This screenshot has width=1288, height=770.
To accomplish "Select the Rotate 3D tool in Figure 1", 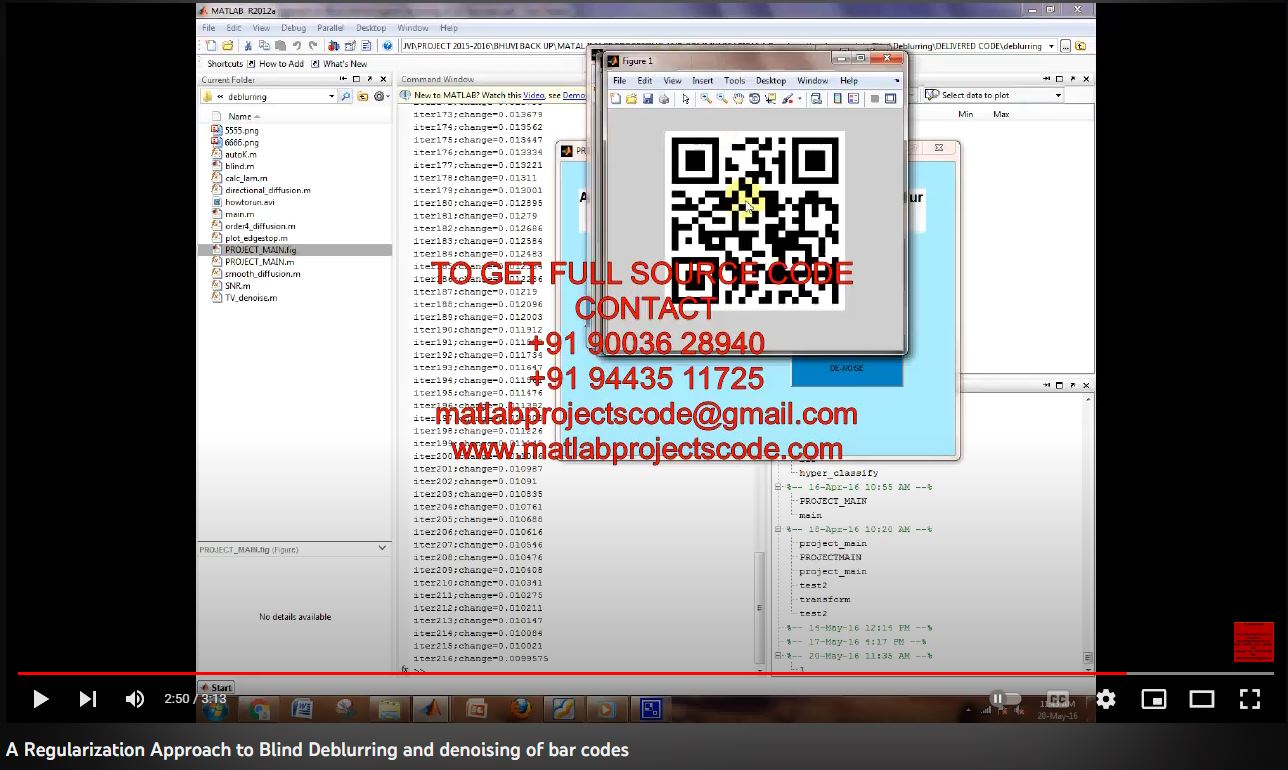I will tap(754, 99).
